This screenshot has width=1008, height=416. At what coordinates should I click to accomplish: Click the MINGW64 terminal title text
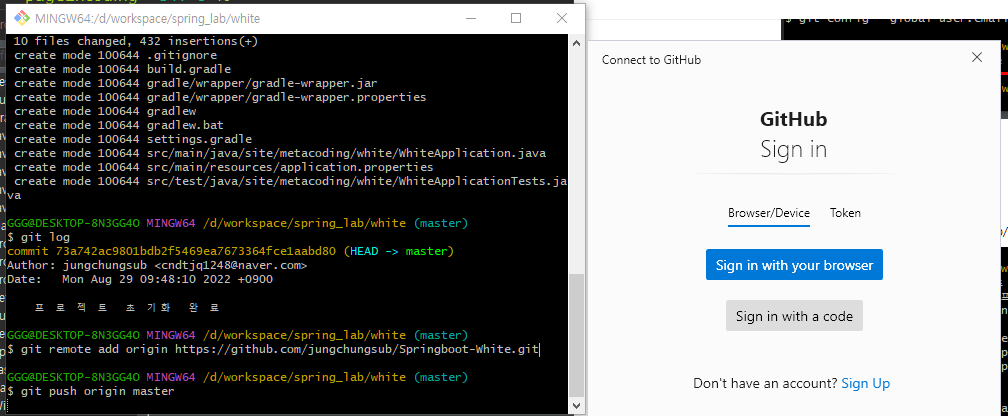tap(148, 19)
